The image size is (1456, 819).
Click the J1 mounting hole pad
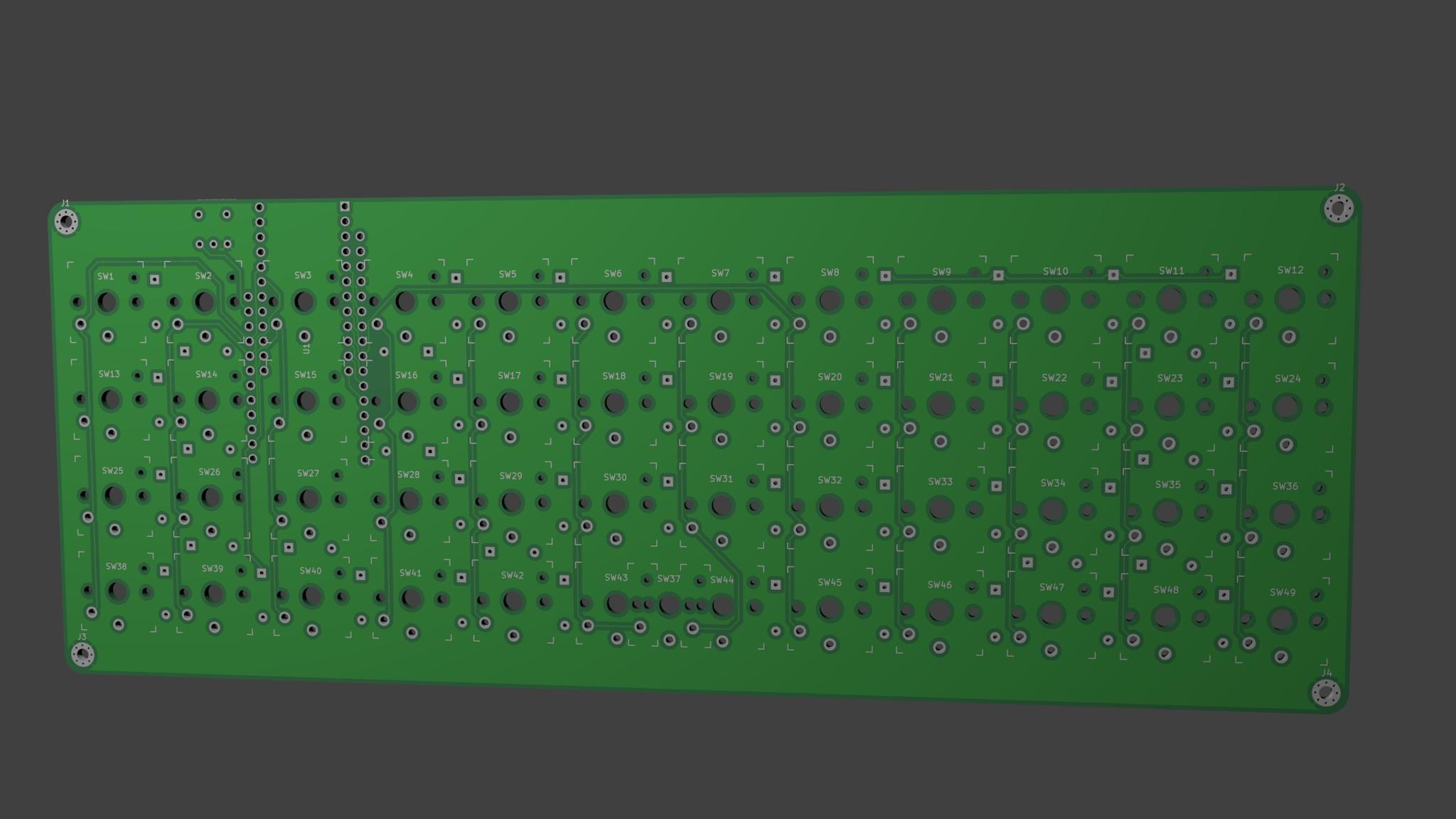tap(67, 222)
